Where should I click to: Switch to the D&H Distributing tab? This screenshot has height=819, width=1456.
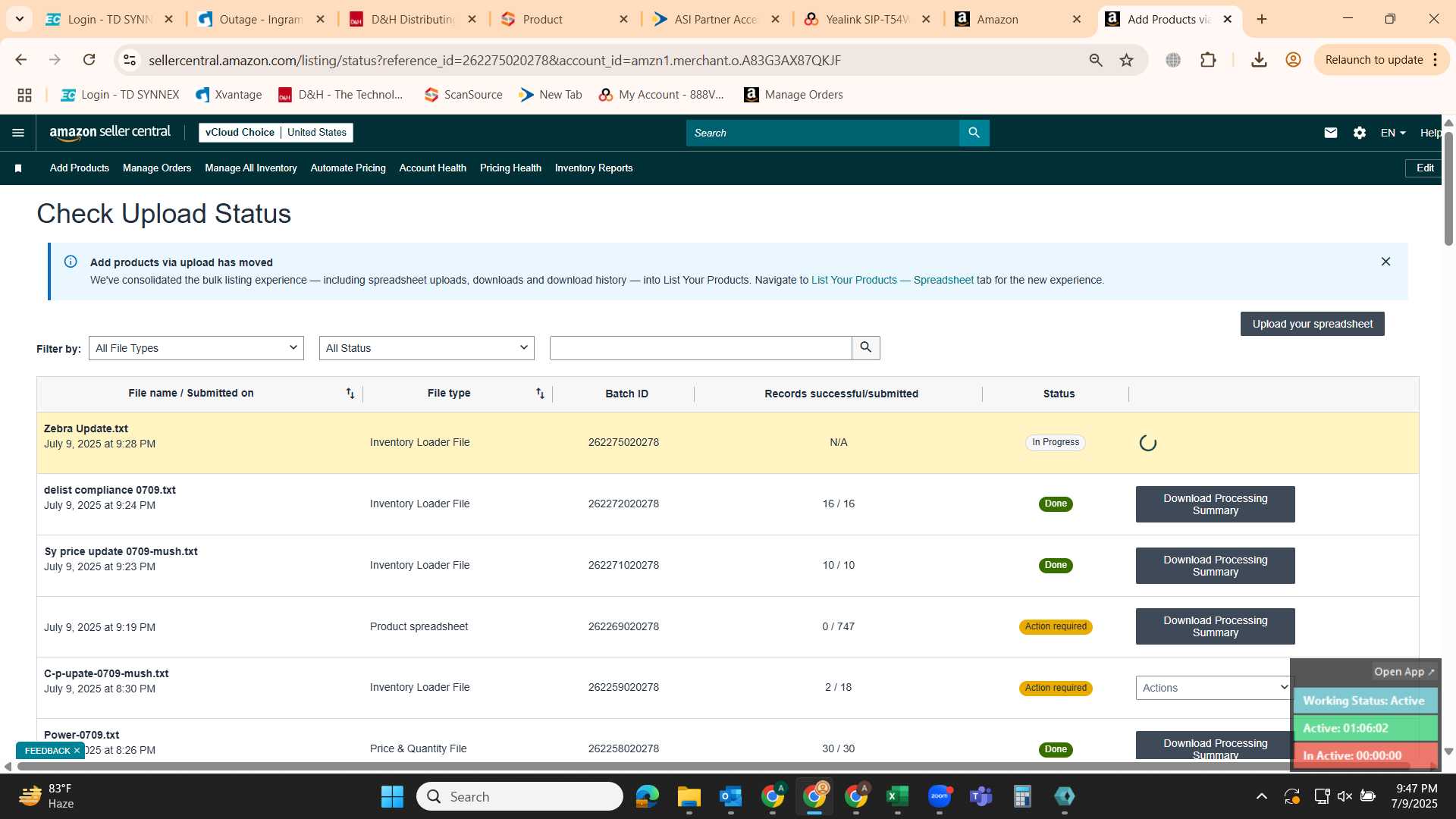click(x=412, y=19)
